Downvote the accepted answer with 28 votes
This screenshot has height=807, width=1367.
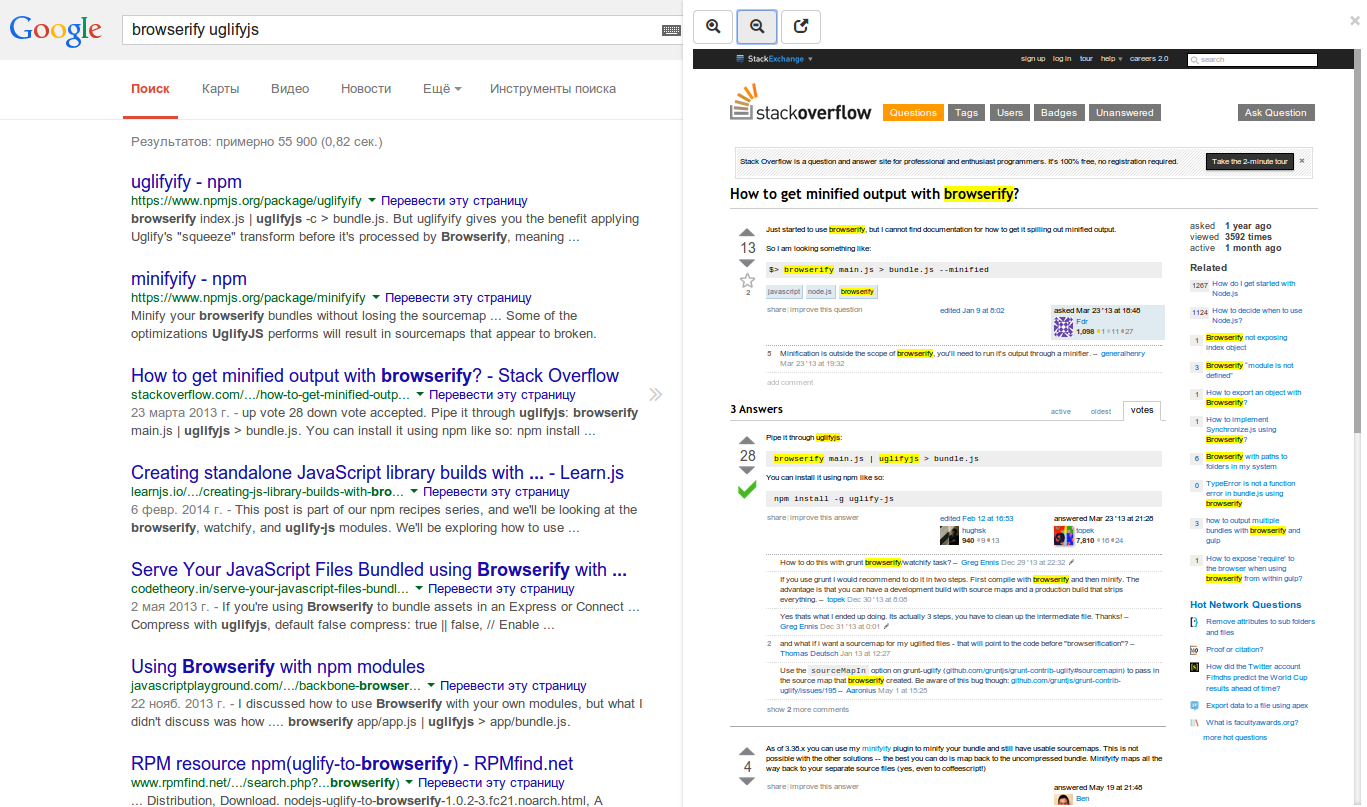pos(747,470)
